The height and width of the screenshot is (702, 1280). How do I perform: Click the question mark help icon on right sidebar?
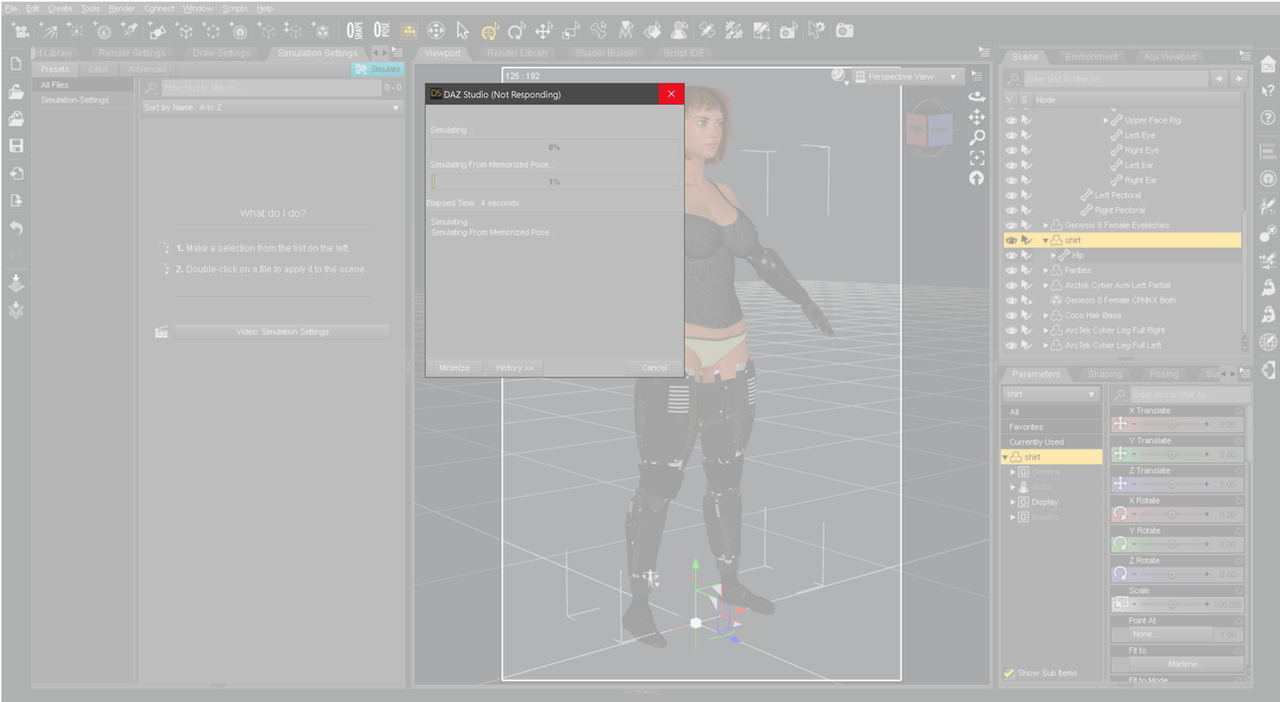[1269, 118]
